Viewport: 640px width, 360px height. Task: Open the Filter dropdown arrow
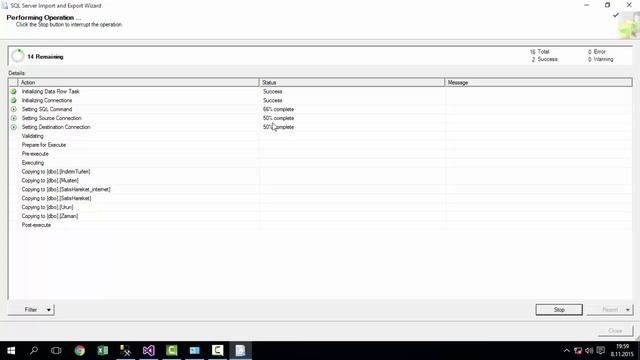tap(49, 310)
